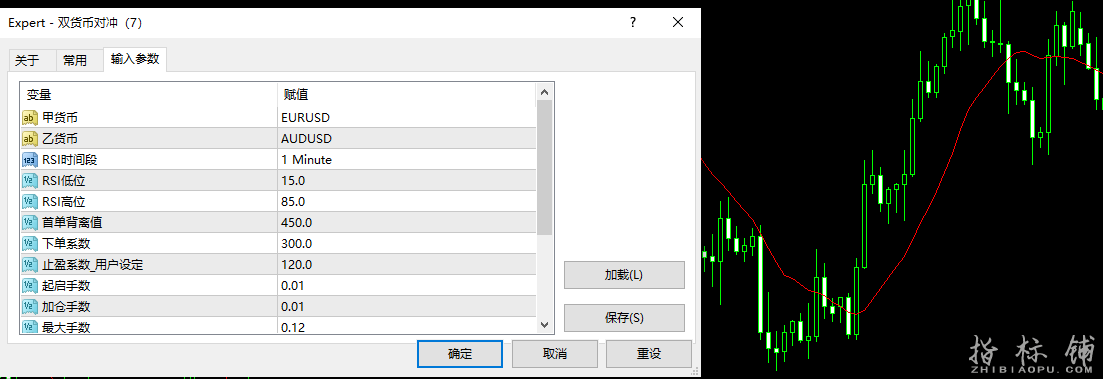Select the 120.0 value for 止盈系数
The image size is (1103, 379).
point(406,265)
